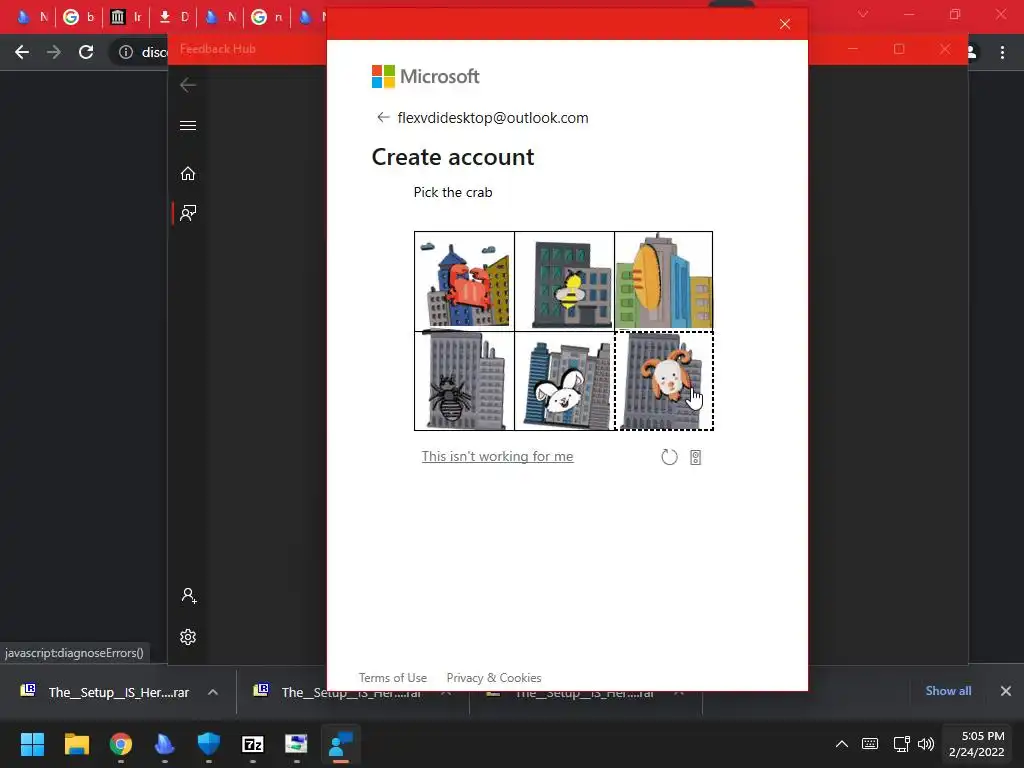The width and height of the screenshot is (1024, 768).
Task: Open the monitor app icon on taskbar
Action: click(296, 744)
